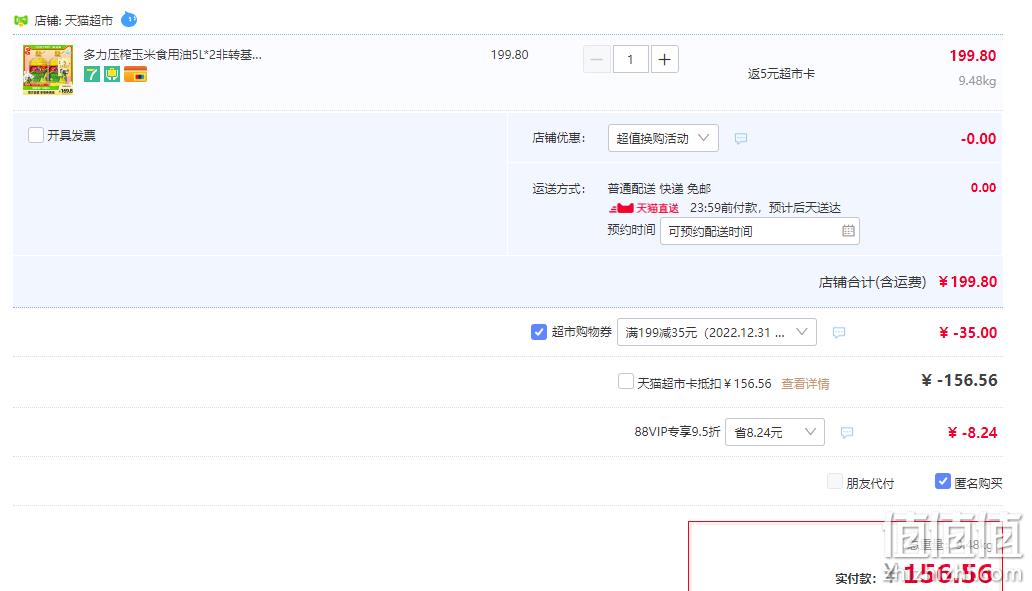Viewport: 1032px width, 591px height.
Task: Click the unit price 199.80 text
Action: click(509, 55)
